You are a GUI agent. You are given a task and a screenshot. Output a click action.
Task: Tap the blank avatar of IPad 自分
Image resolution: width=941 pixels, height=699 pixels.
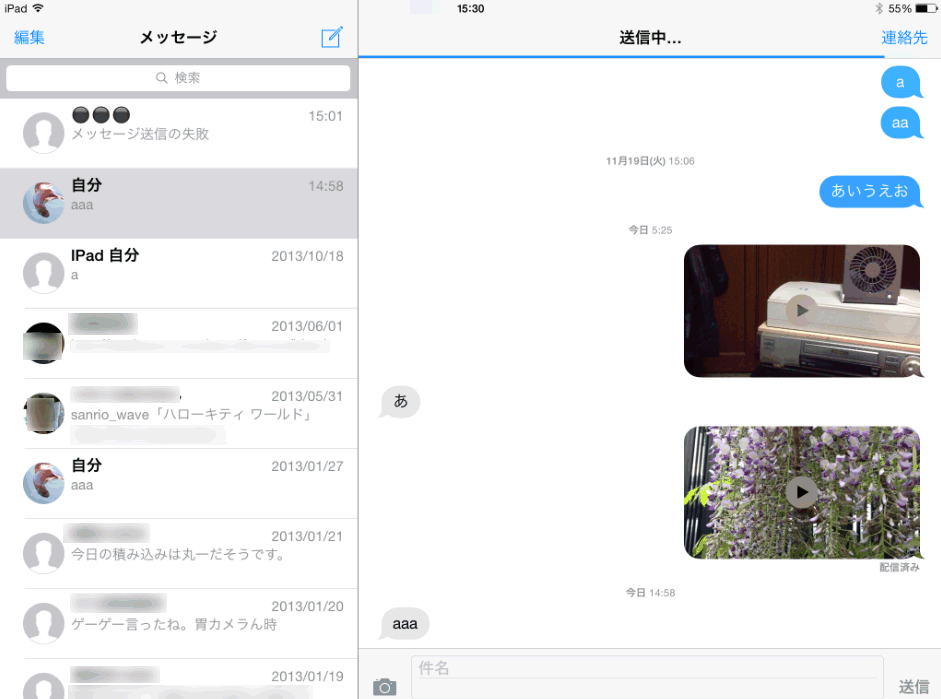click(x=43, y=273)
